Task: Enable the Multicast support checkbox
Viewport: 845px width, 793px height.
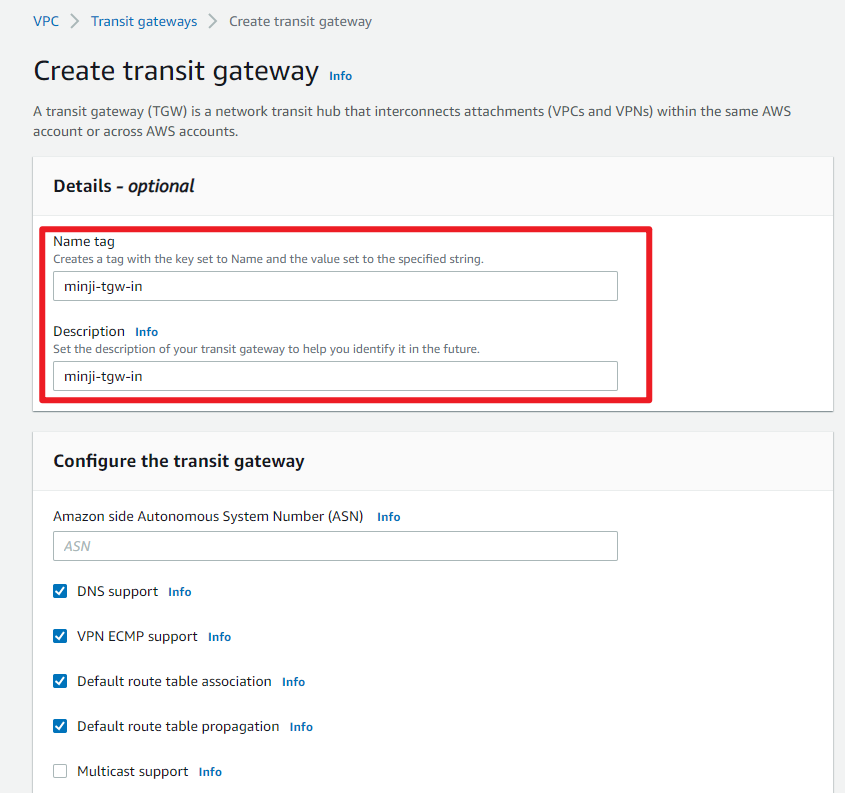Action: pyautogui.click(x=60, y=772)
